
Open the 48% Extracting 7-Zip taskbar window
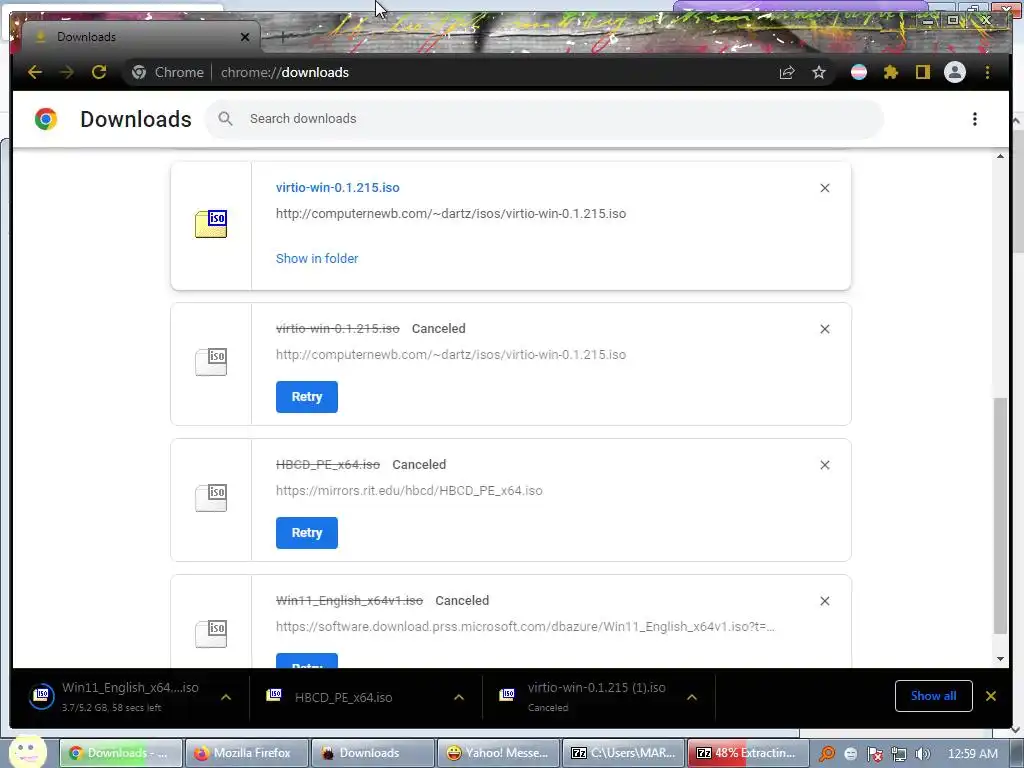748,753
